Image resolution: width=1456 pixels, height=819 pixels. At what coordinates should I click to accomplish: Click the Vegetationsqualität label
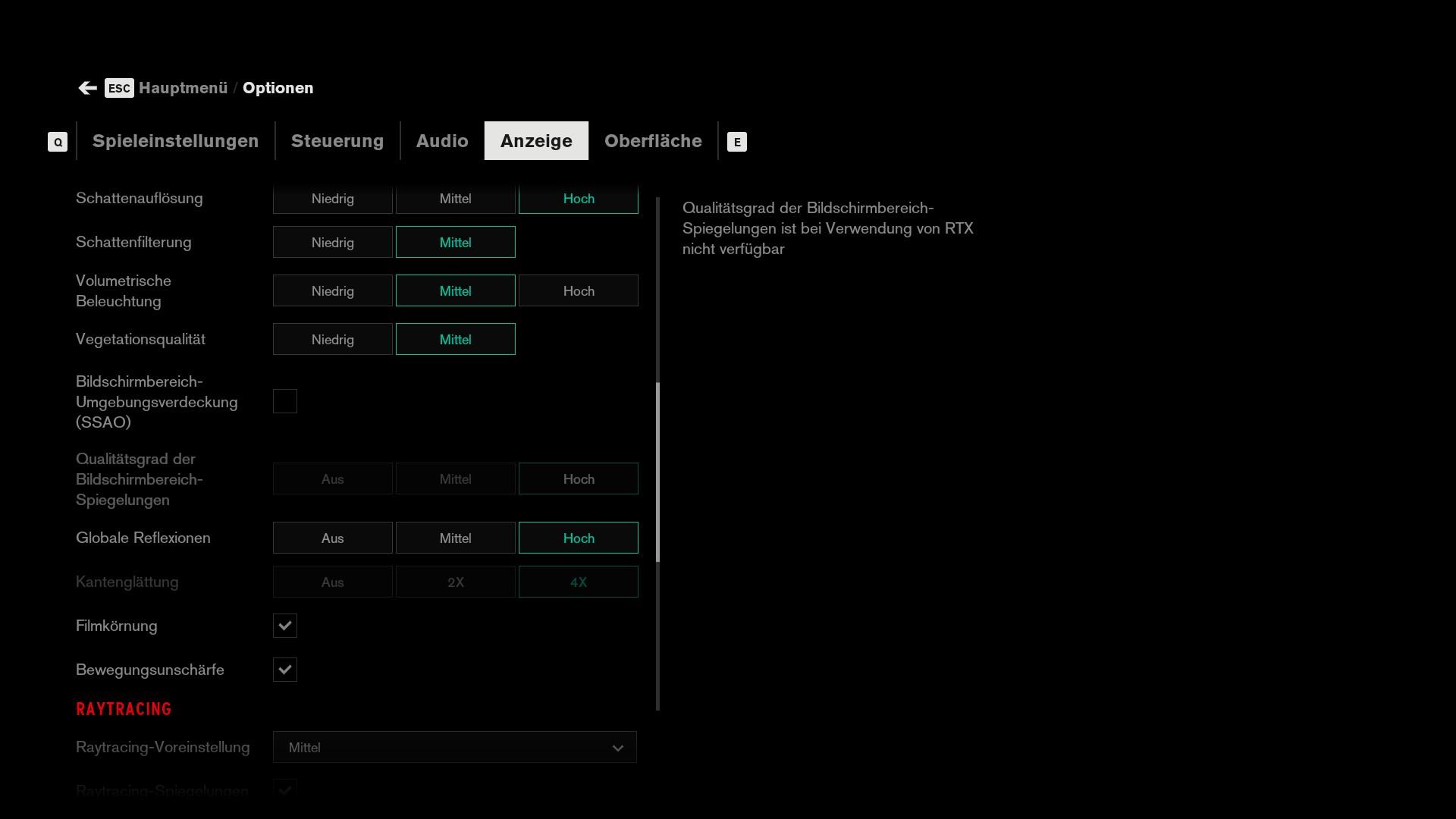tap(140, 339)
